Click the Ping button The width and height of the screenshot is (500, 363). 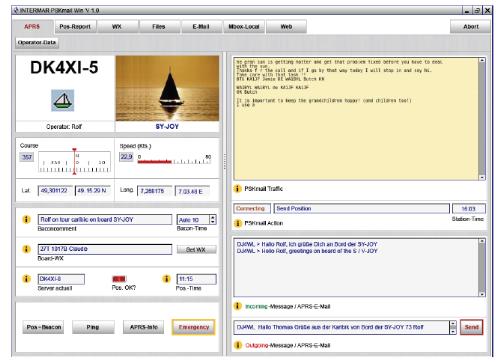click(x=93, y=327)
